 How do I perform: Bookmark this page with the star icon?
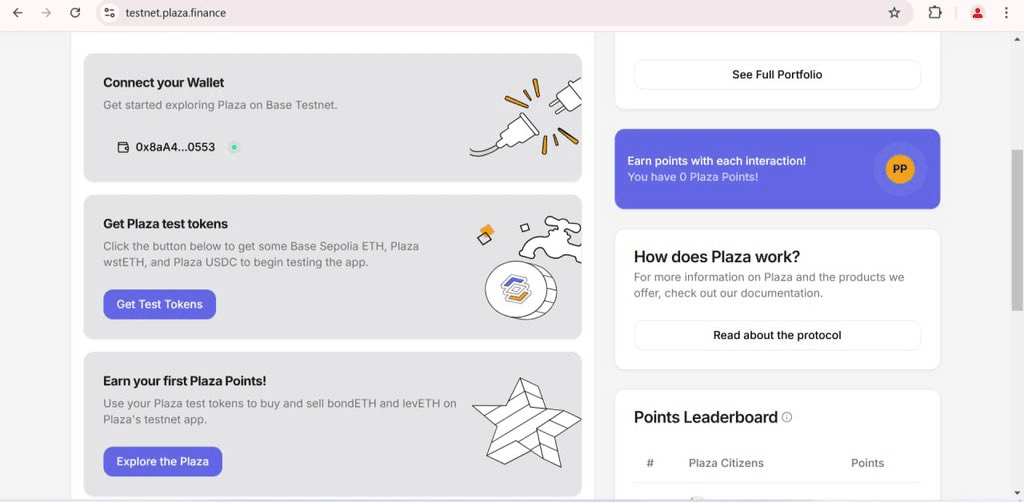(894, 13)
